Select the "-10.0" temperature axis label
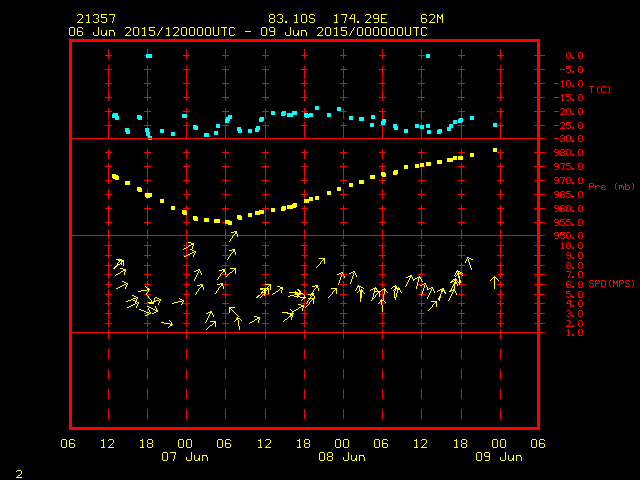The height and width of the screenshot is (480, 640). (x=569, y=84)
